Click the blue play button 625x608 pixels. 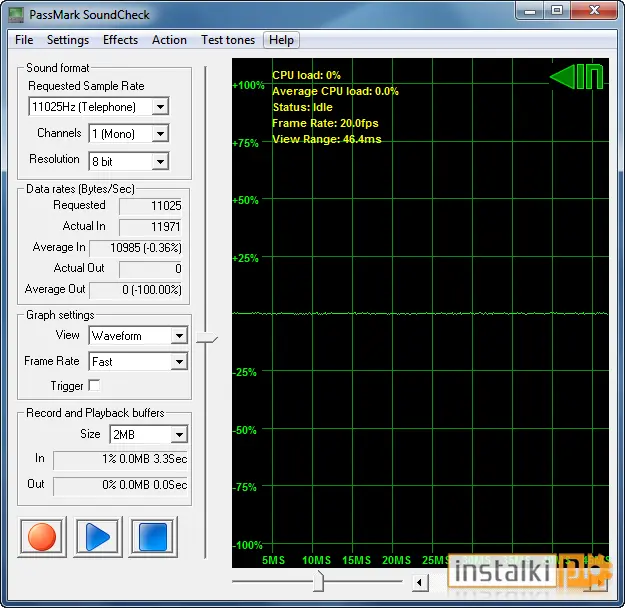[x=98, y=537]
